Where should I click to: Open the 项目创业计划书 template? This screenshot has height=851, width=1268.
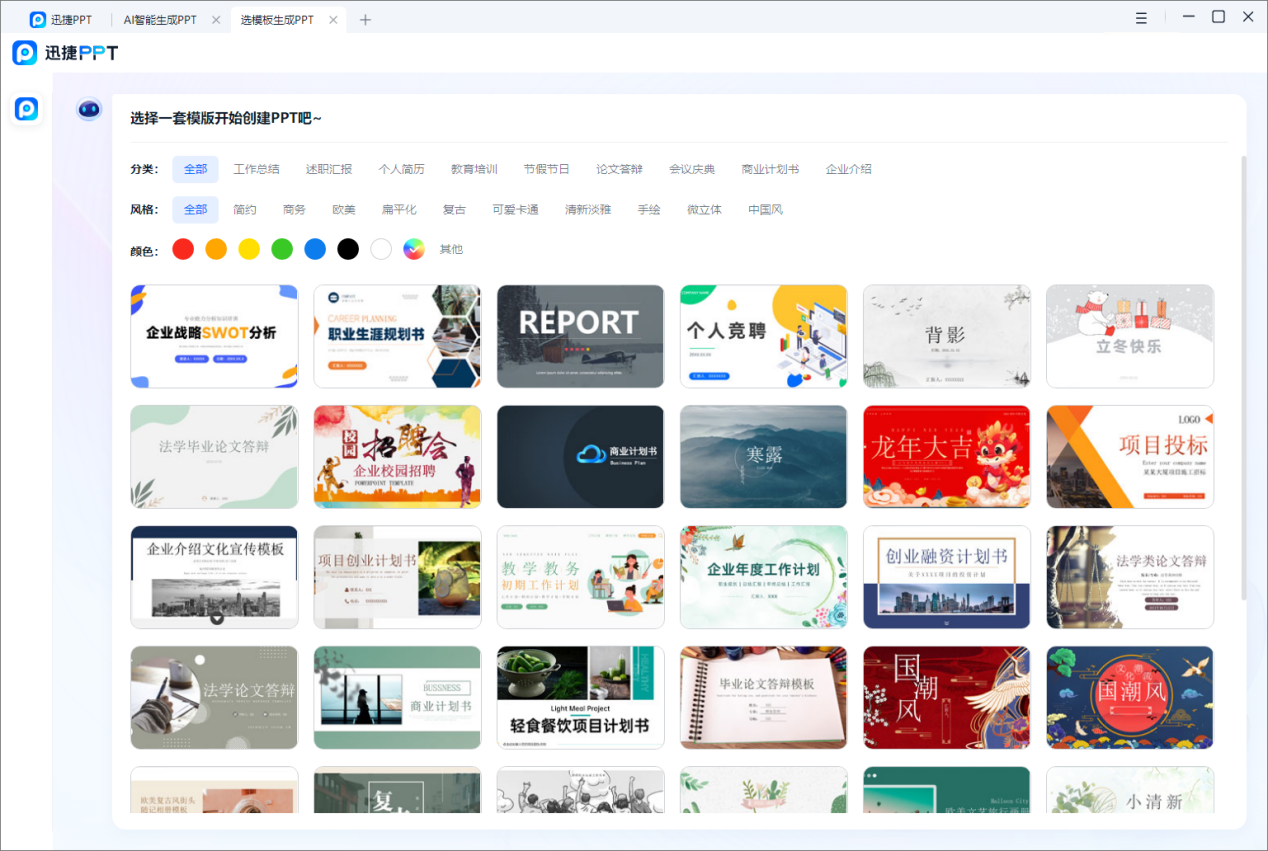397,577
